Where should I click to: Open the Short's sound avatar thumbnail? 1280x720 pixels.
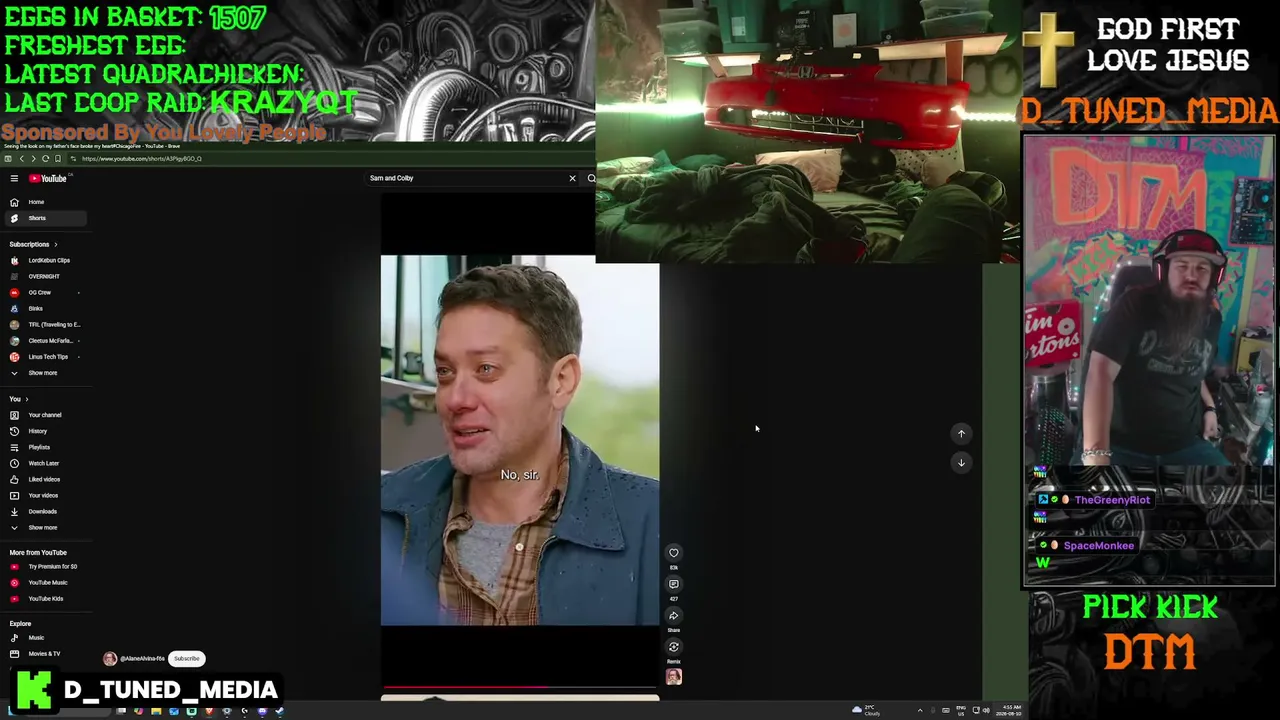pos(673,677)
